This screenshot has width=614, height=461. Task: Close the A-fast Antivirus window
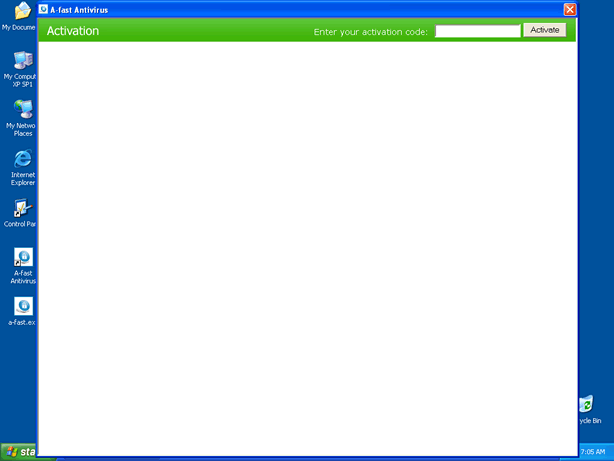pos(569,9)
